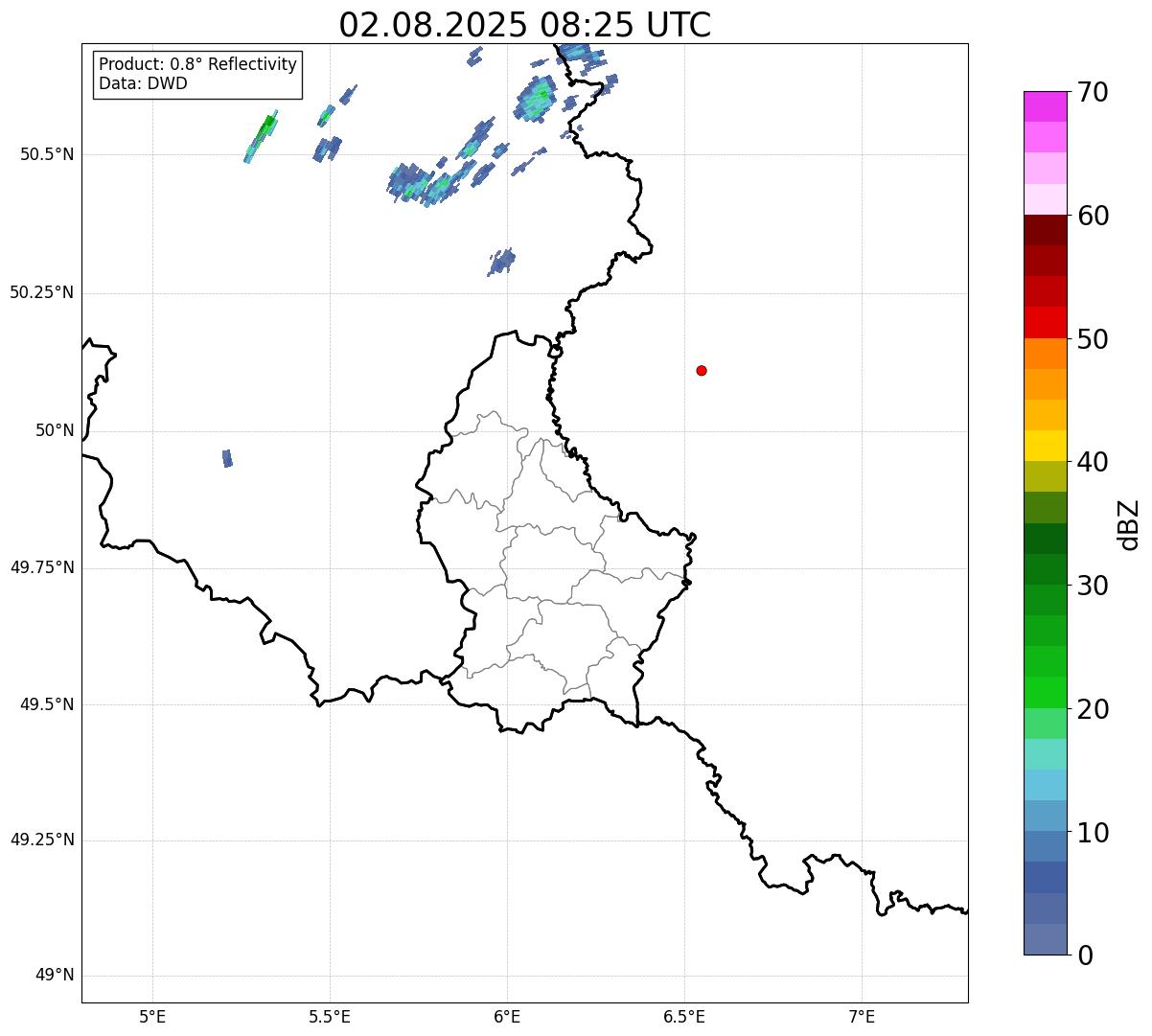Image resolution: width=1152 pixels, height=1036 pixels.
Task: Pick the magenta swatch just below 70 dBZ
Action: tap(1046, 106)
